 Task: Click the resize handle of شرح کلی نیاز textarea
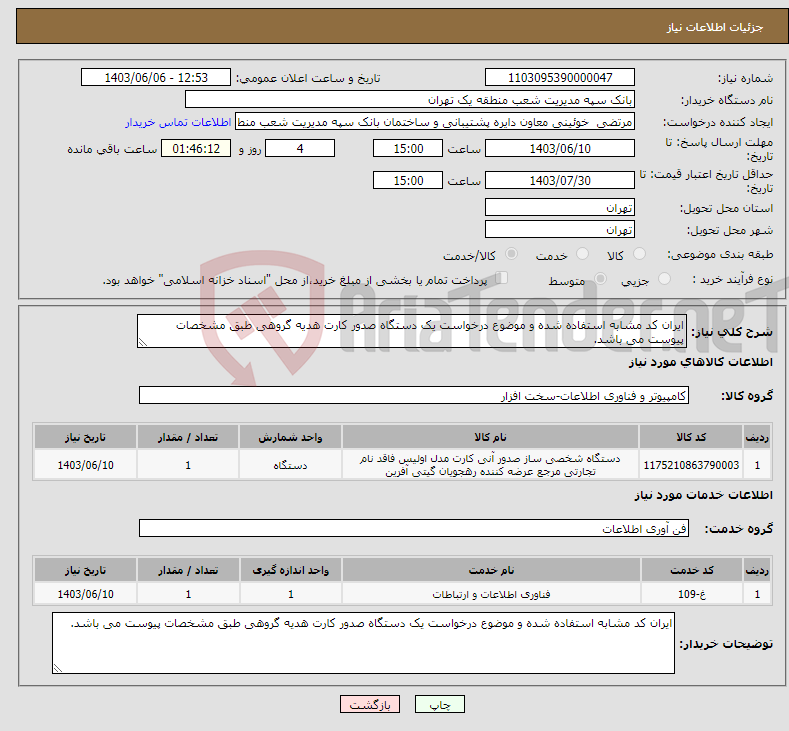(x=142, y=343)
